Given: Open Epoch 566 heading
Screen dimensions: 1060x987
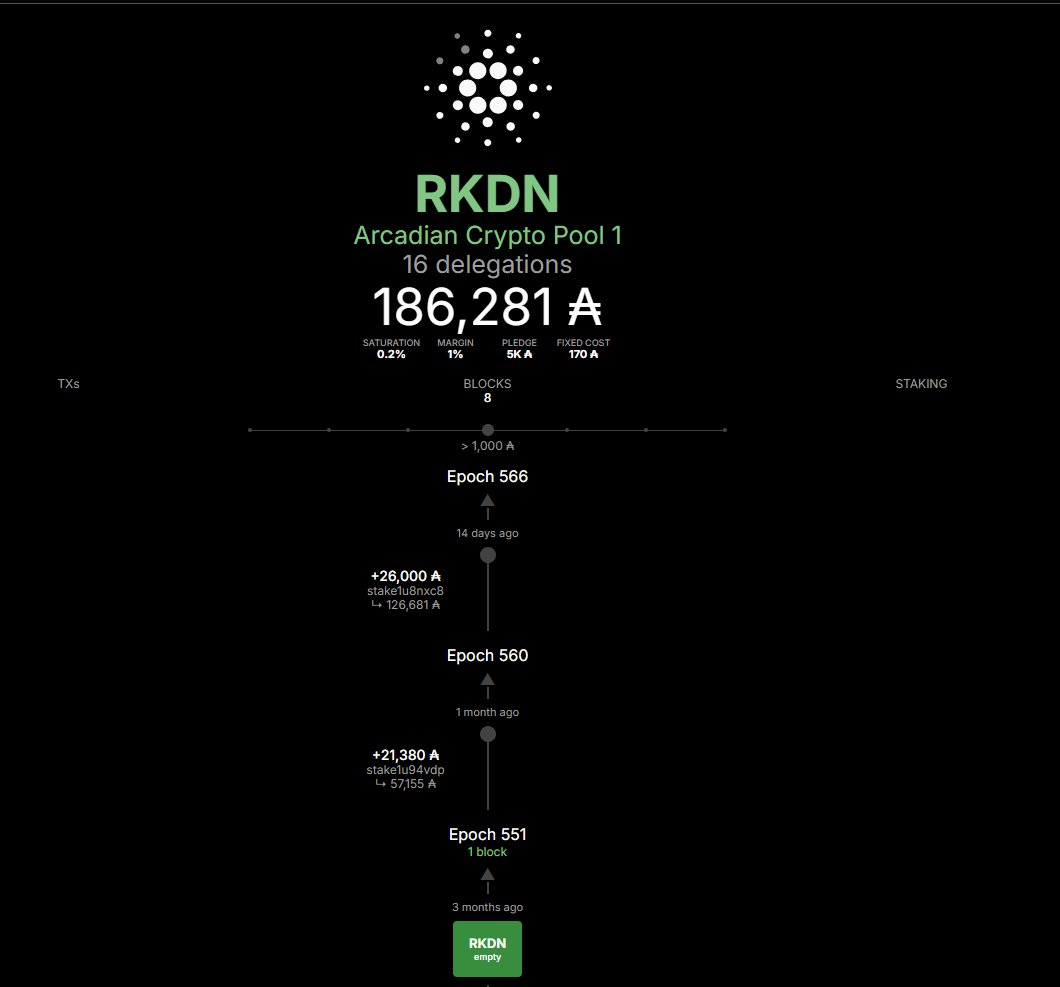Looking at the screenshot, I should click(487, 477).
